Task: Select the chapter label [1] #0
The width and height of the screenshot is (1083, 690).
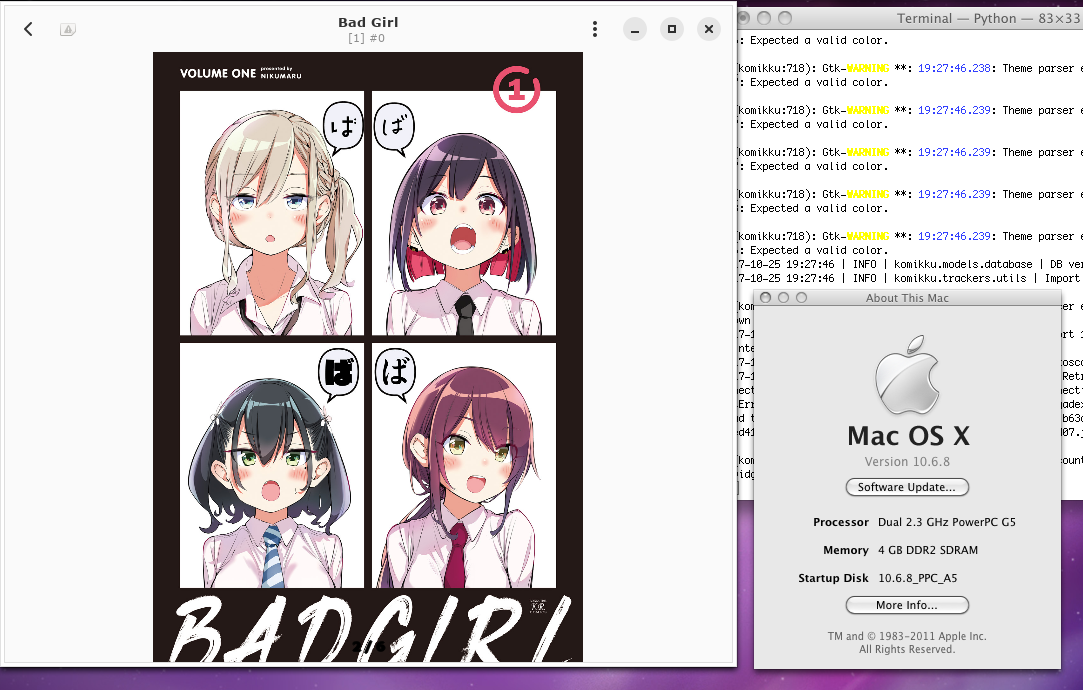Action: (x=368, y=38)
